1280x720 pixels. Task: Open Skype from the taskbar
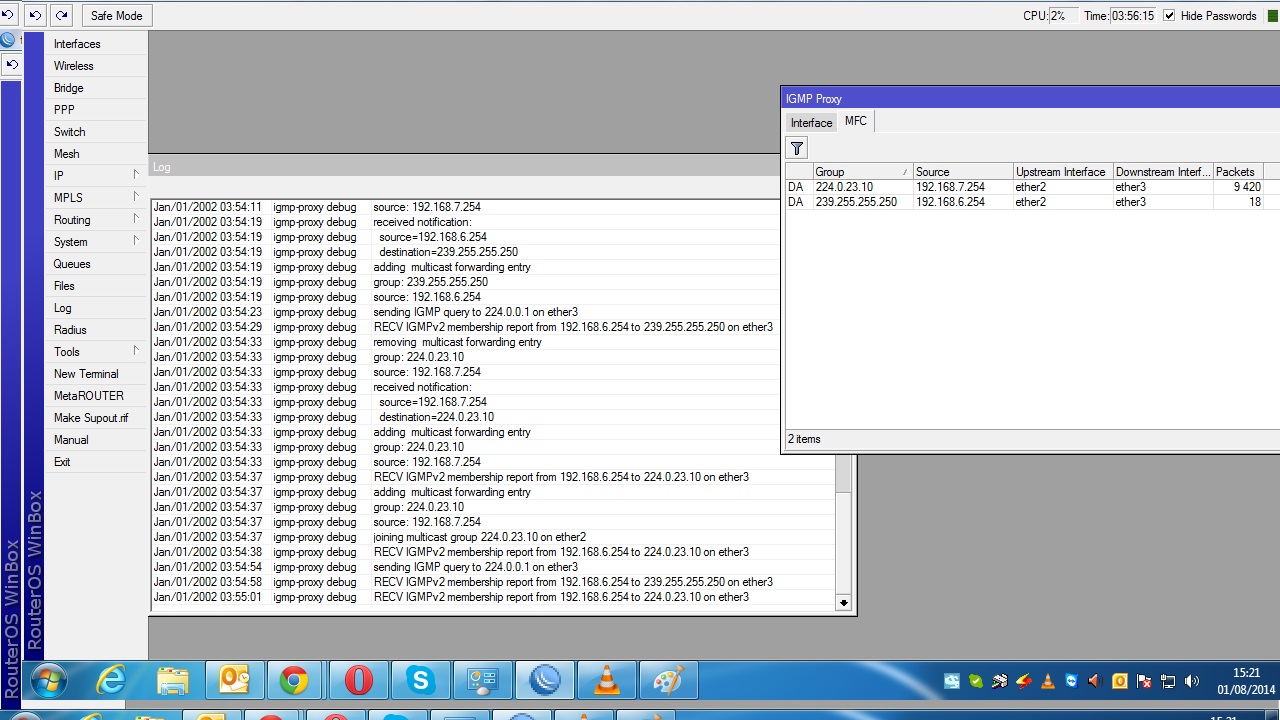click(420, 681)
